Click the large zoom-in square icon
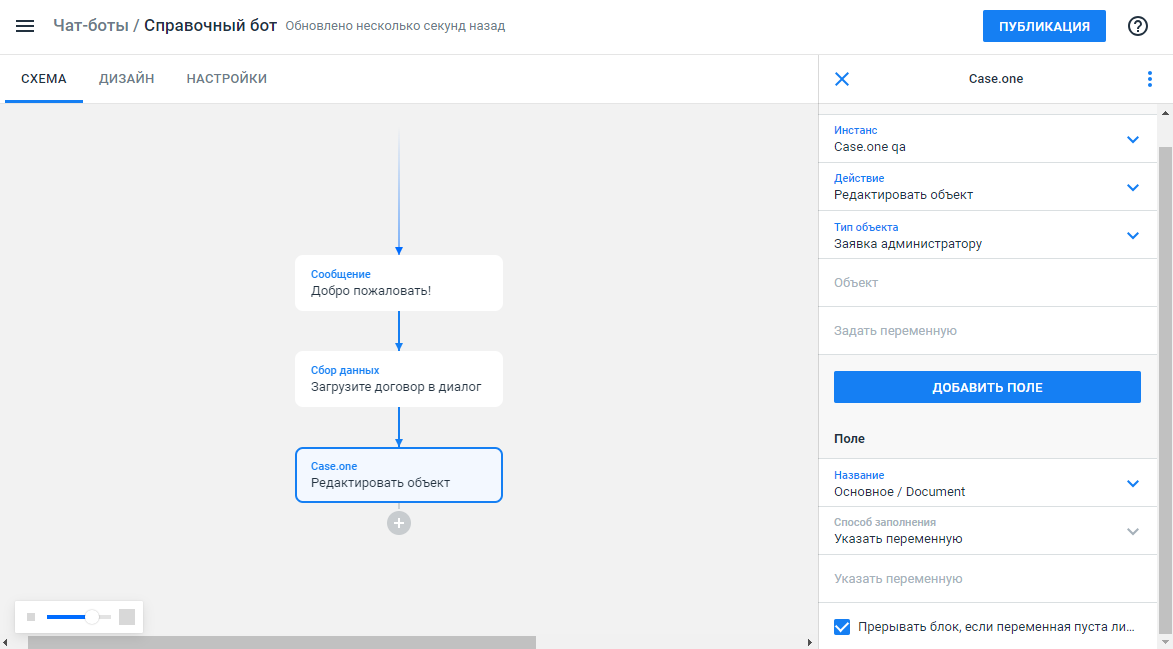Screen dimensions: 1173x649 pos(127,617)
